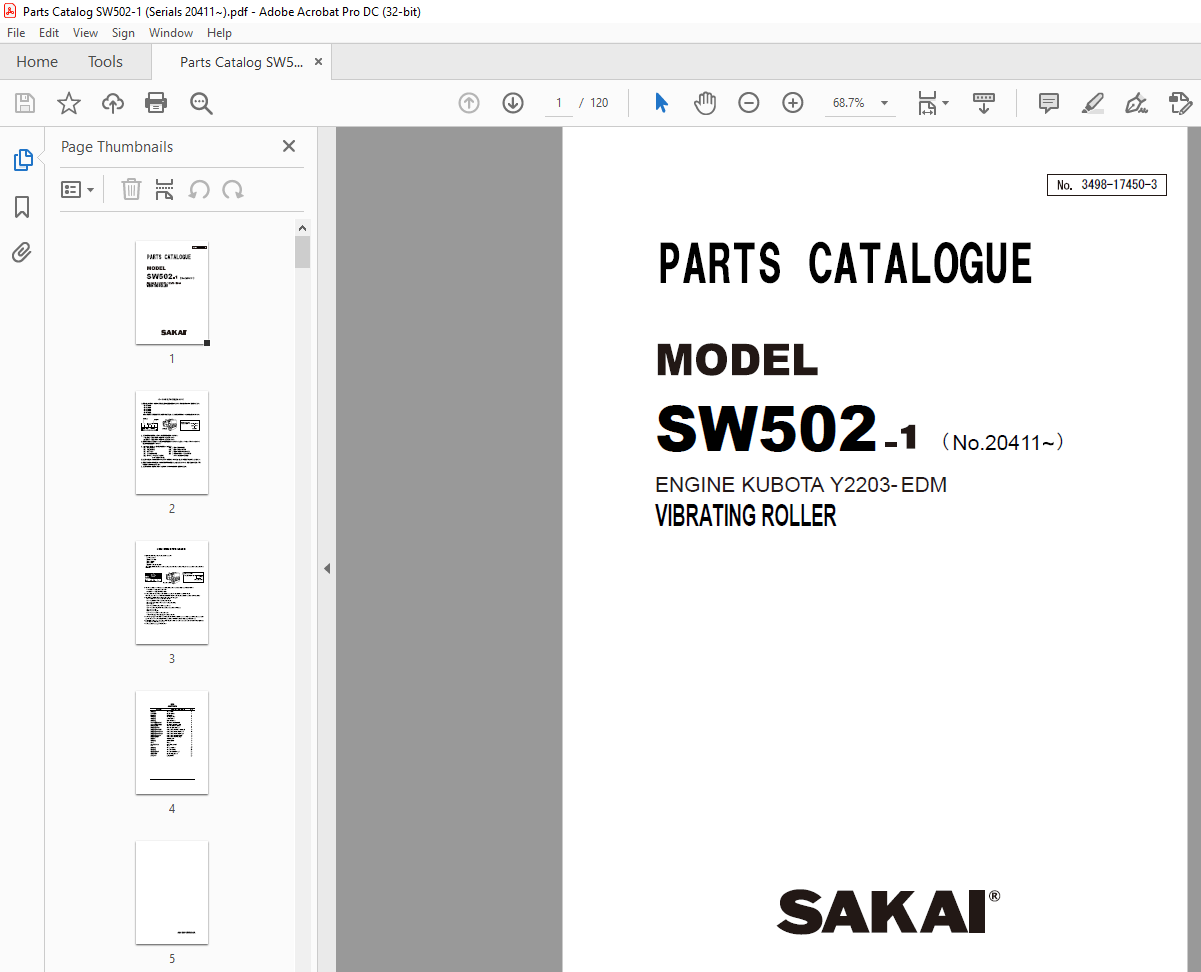Delete selected page with trash icon
Image resolution: width=1201 pixels, height=972 pixels.
point(131,189)
